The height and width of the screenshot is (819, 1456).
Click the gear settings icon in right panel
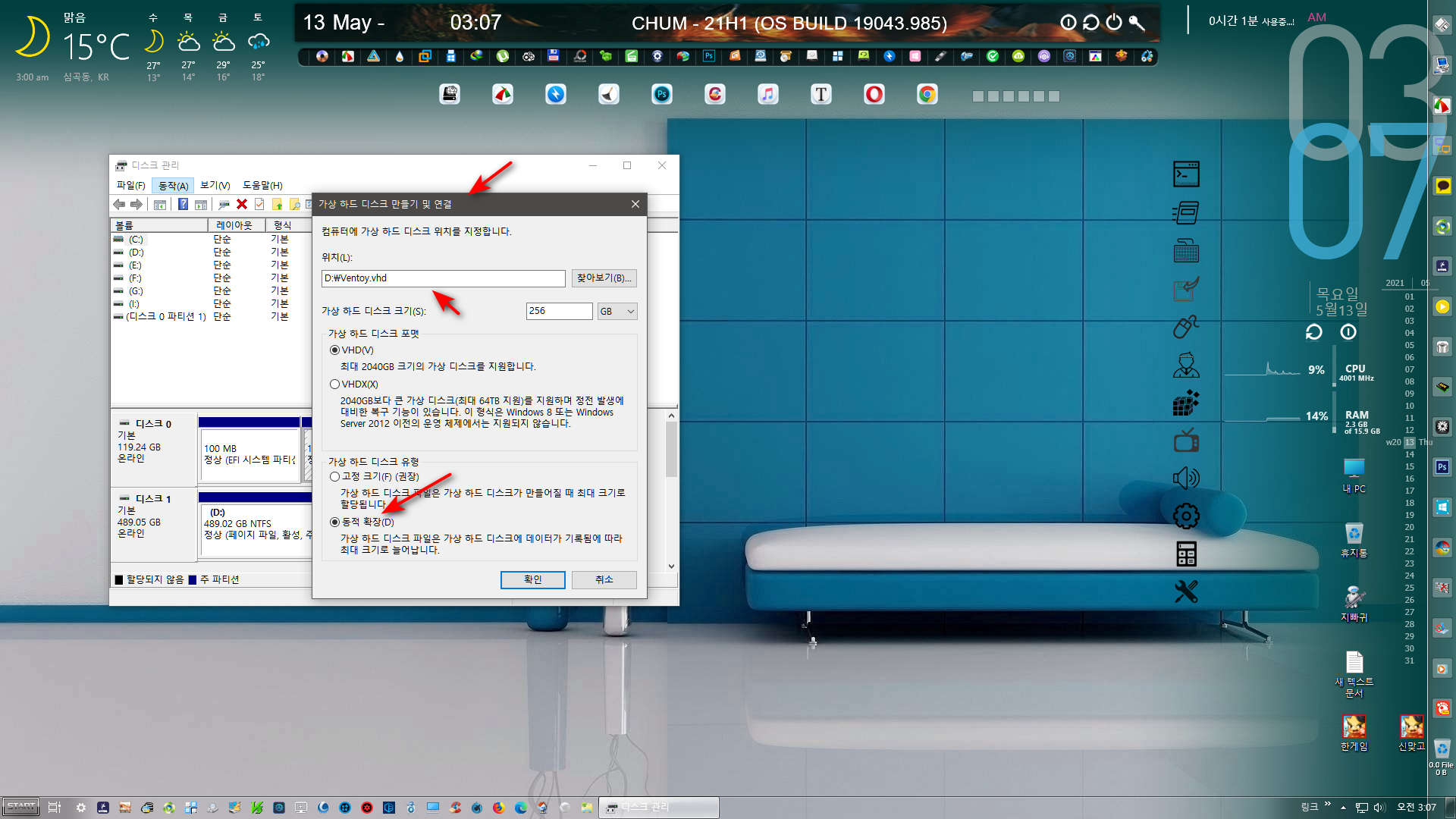pyautogui.click(x=1186, y=516)
